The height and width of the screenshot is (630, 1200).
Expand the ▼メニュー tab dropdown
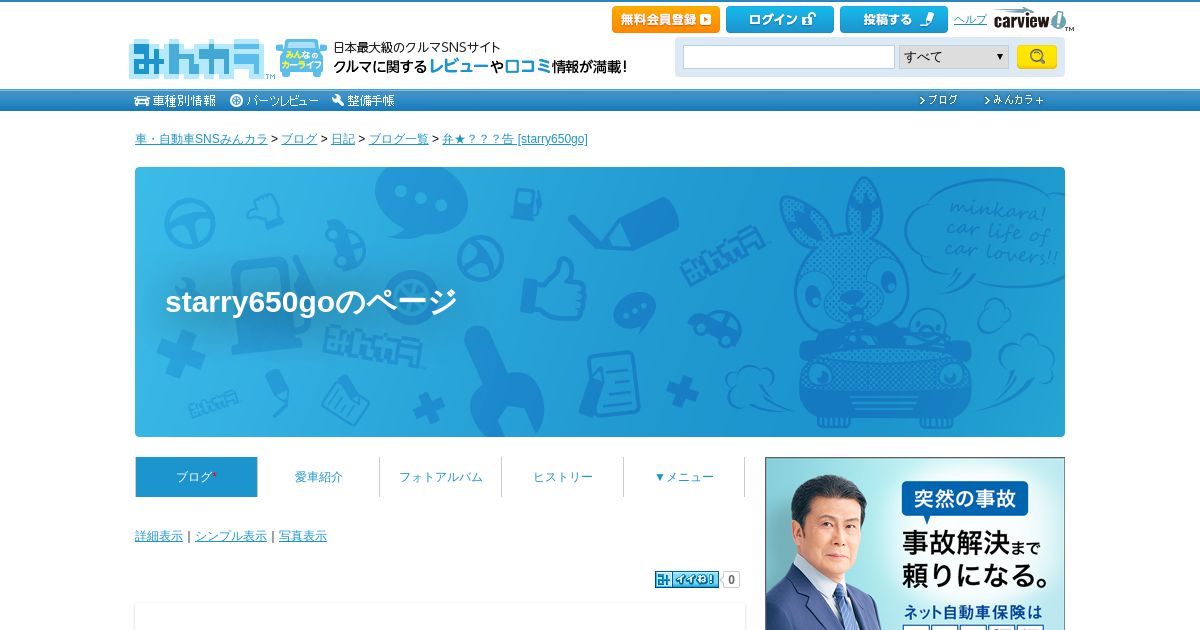(684, 477)
